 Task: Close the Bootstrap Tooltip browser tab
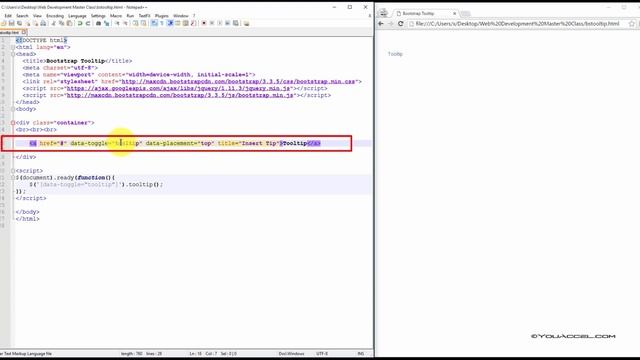pos(454,13)
